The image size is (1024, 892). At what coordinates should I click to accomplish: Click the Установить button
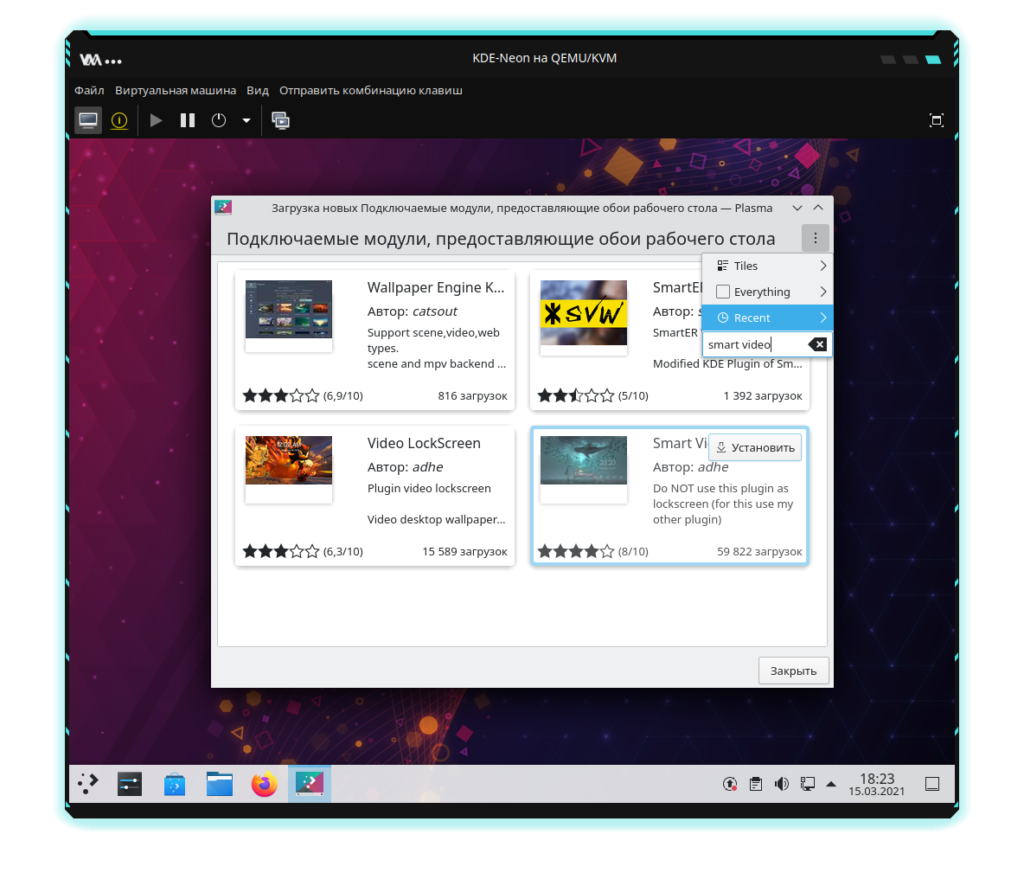pyautogui.click(x=755, y=448)
